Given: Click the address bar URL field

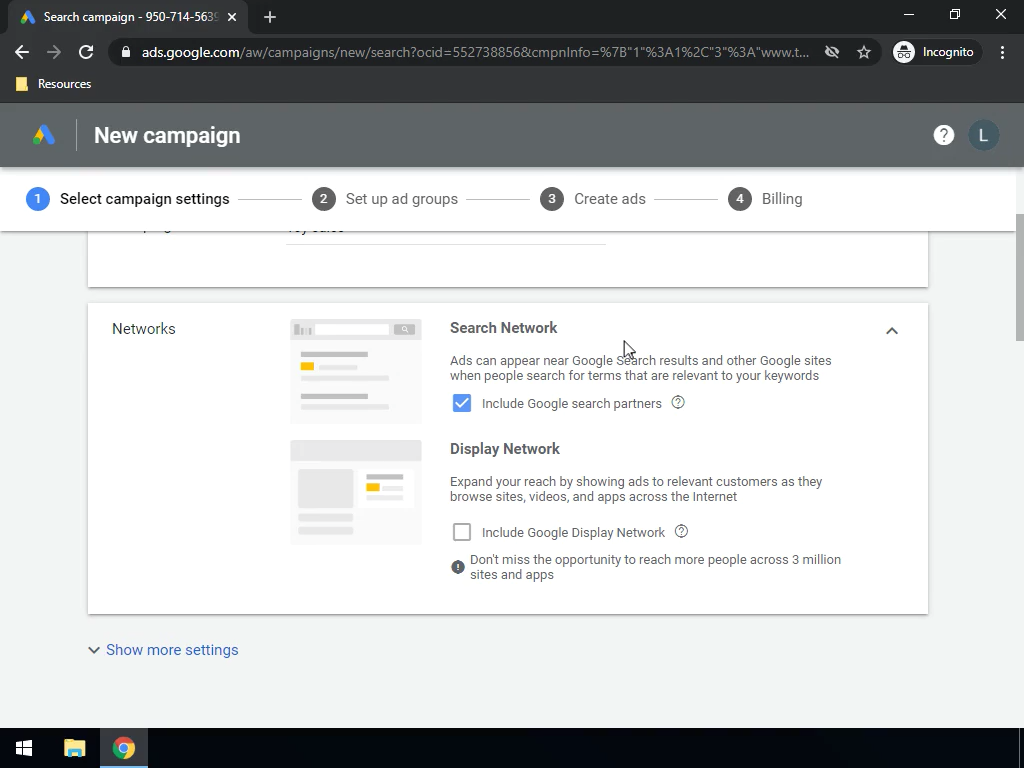Looking at the screenshot, I should [x=475, y=52].
